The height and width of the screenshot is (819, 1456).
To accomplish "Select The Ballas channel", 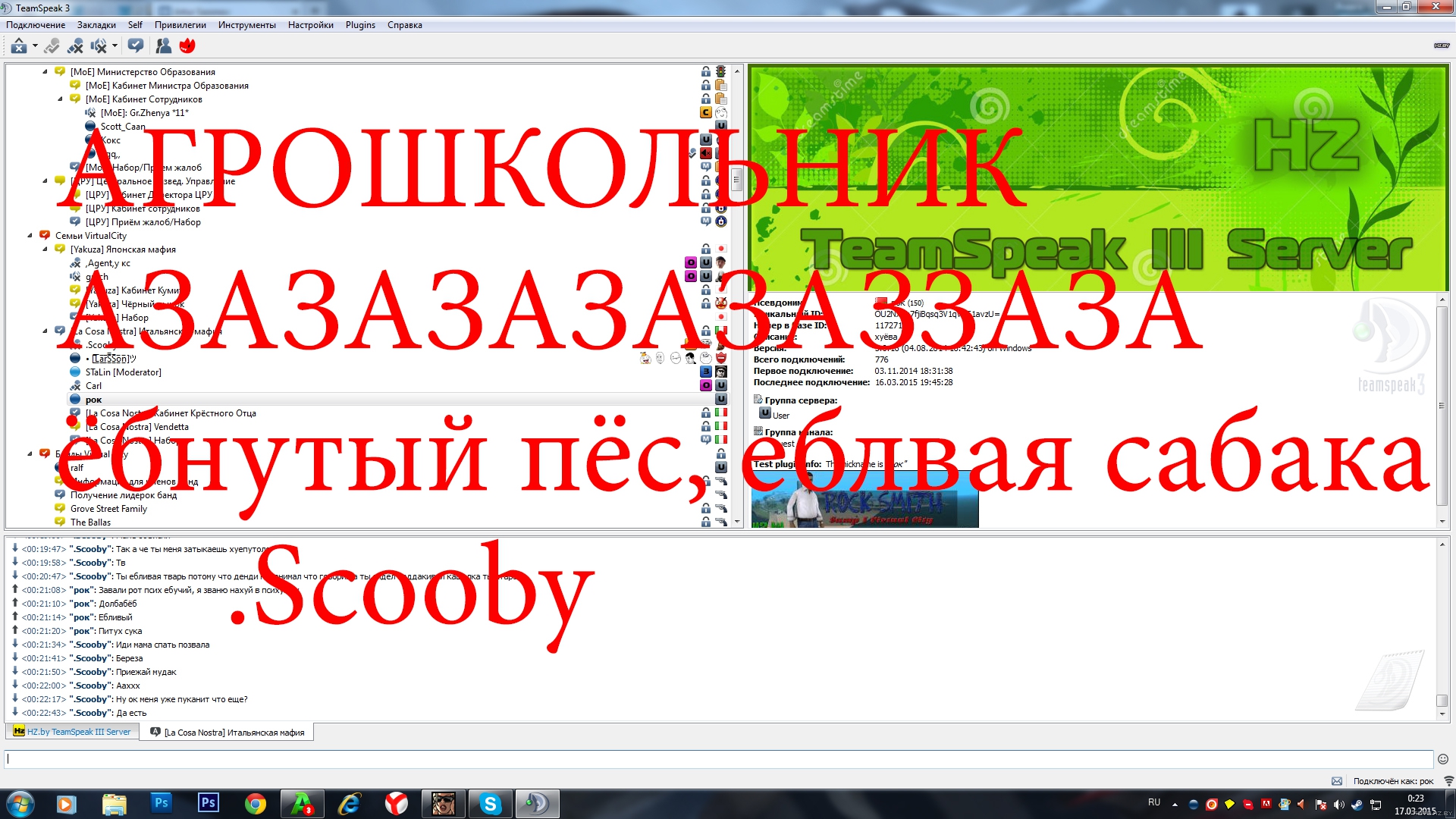I will pos(90,522).
